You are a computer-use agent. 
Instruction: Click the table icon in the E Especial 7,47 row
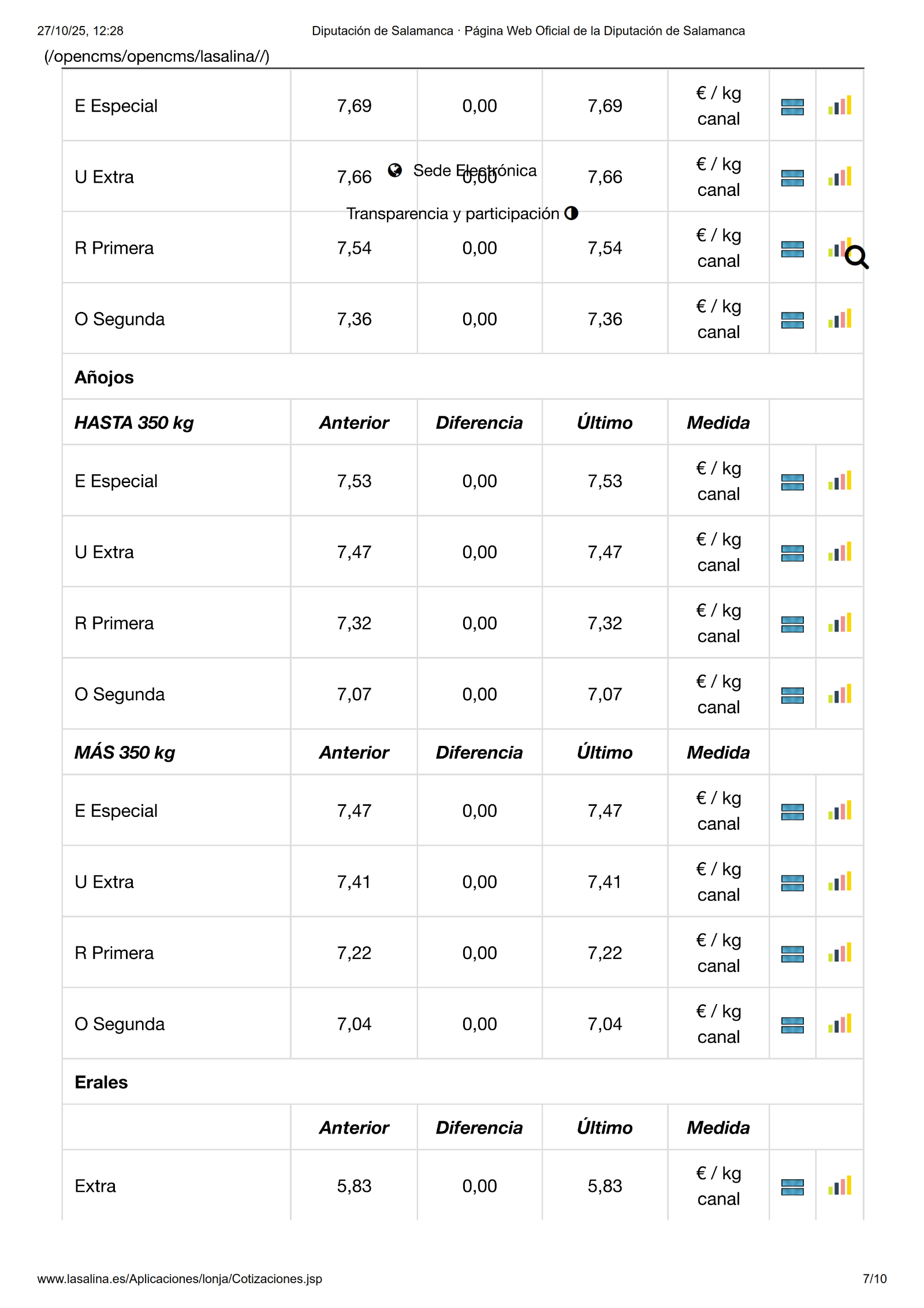coord(792,812)
